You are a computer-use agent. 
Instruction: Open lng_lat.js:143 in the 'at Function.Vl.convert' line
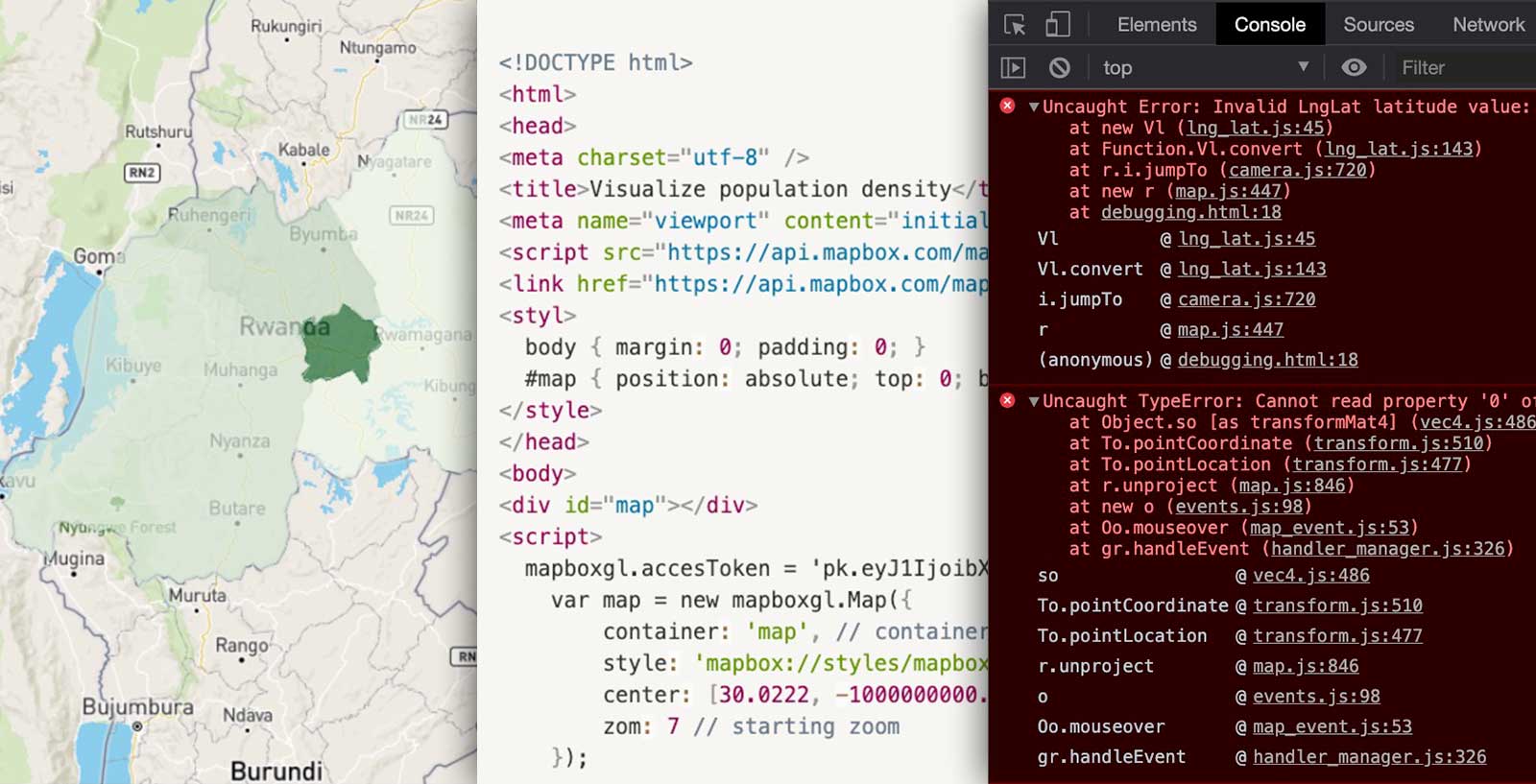tap(1399, 149)
